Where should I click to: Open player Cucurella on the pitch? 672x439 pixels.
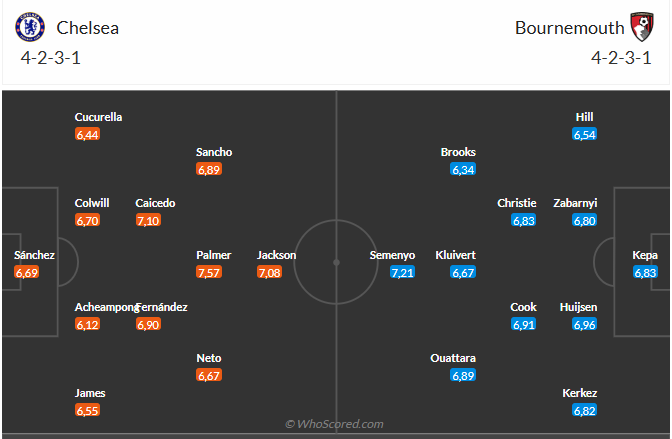pos(98,117)
